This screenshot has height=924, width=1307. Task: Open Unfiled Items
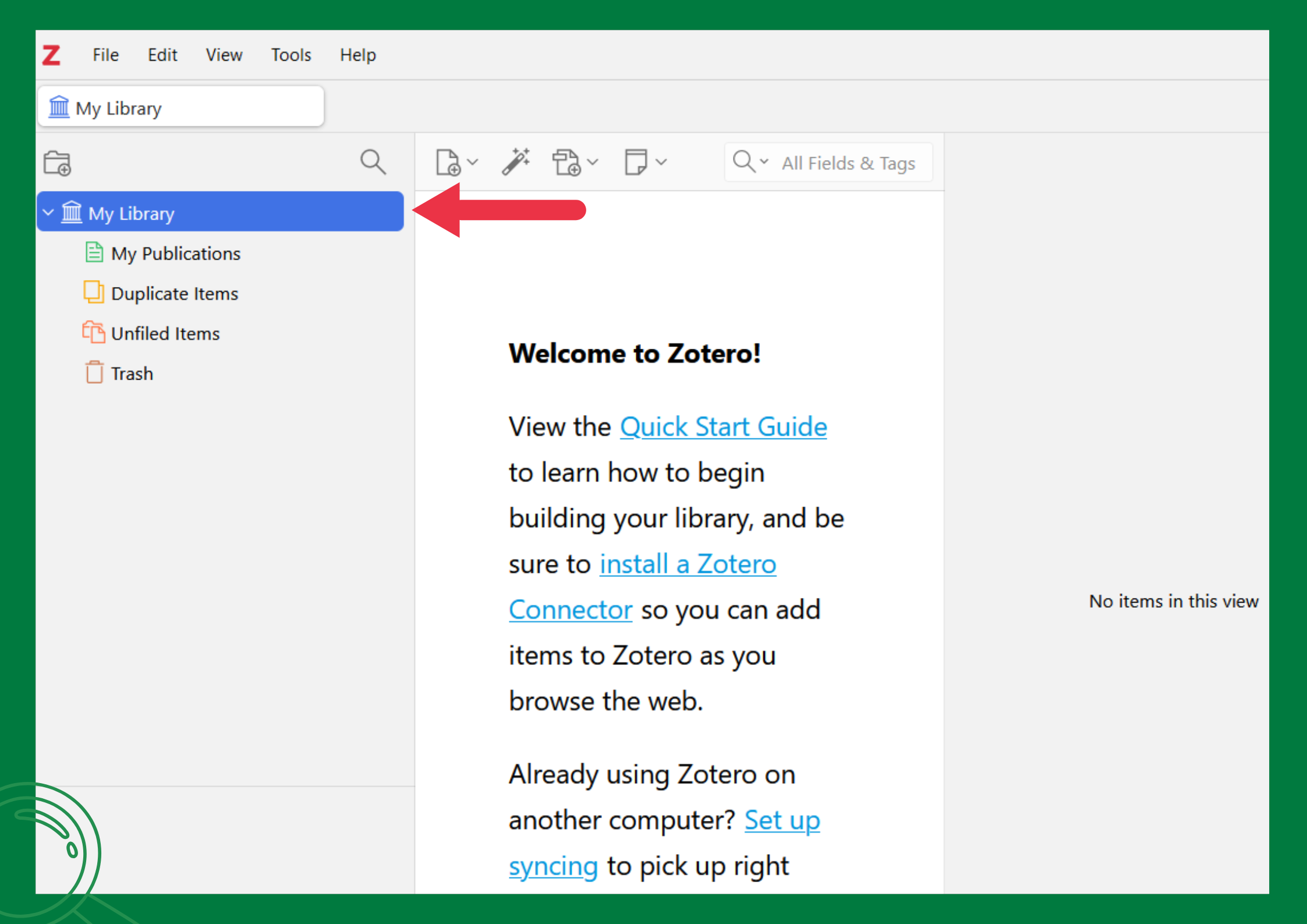pos(165,334)
